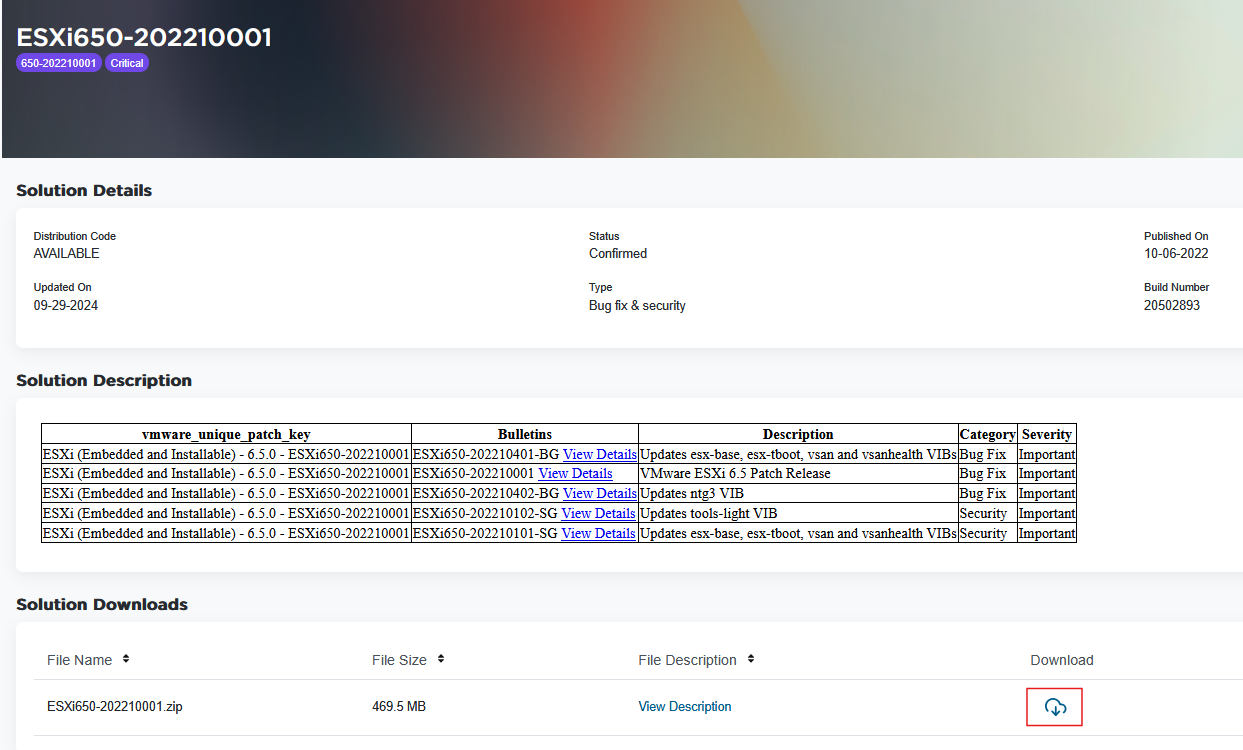Click the Description column header in table
This screenshot has height=750, width=1243.
[798, 434]
